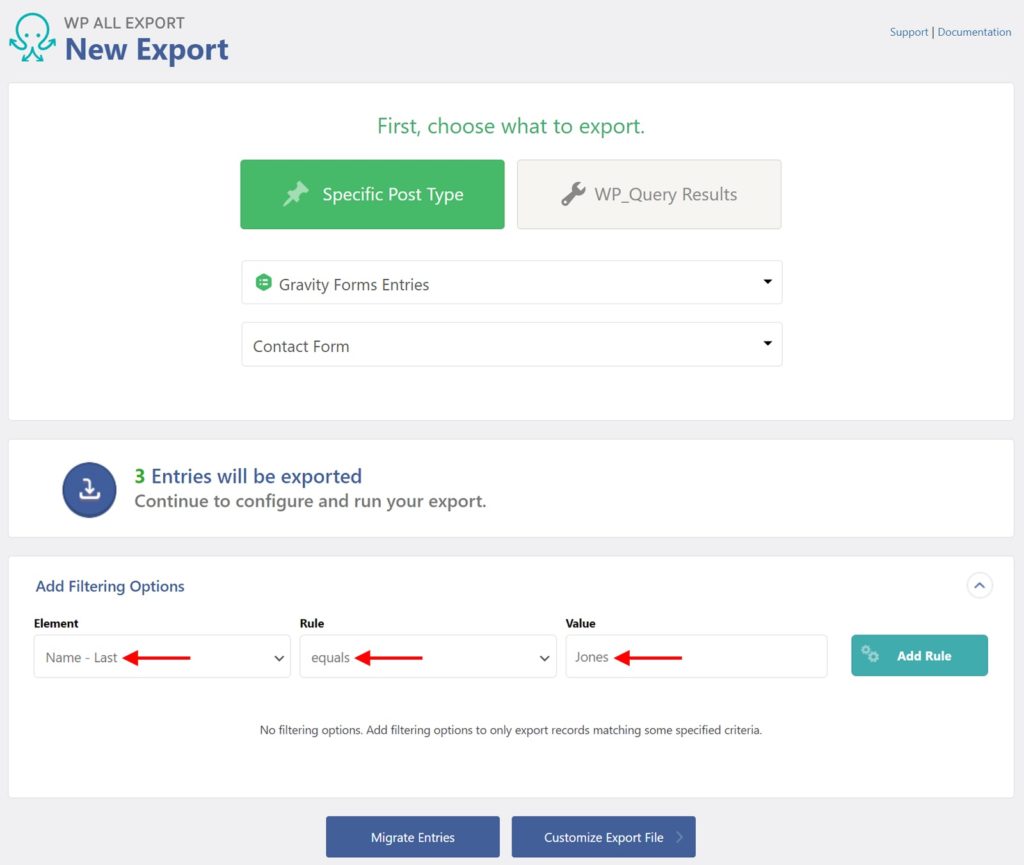Screen dimensions: 1024x865
Task: Collapse the Add Filtering Options panel
Action: [x=980, y=585]
